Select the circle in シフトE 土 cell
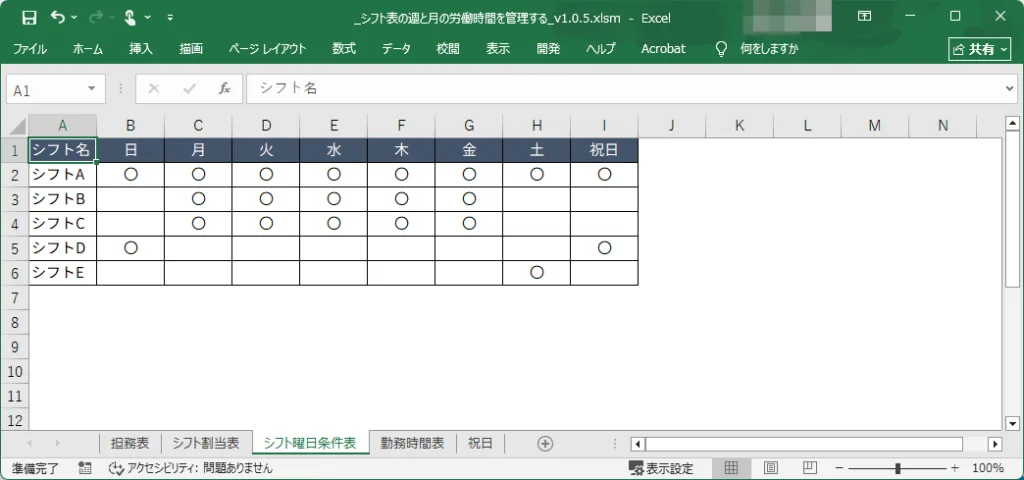Image resolution: width=1024 pixels, height=480 pixels. (x=537, y=273)
